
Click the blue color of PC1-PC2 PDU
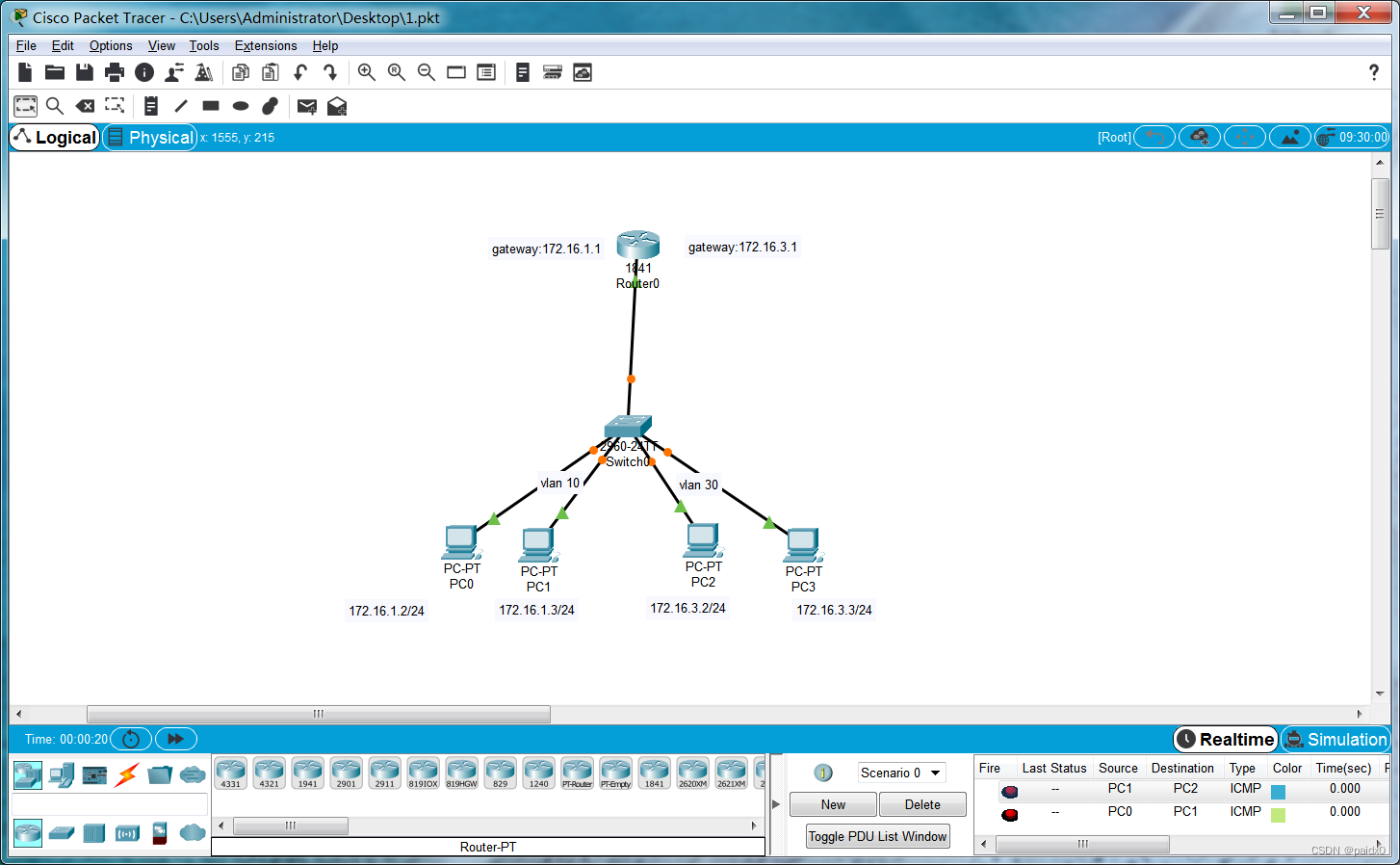[x=1279, y=792]
